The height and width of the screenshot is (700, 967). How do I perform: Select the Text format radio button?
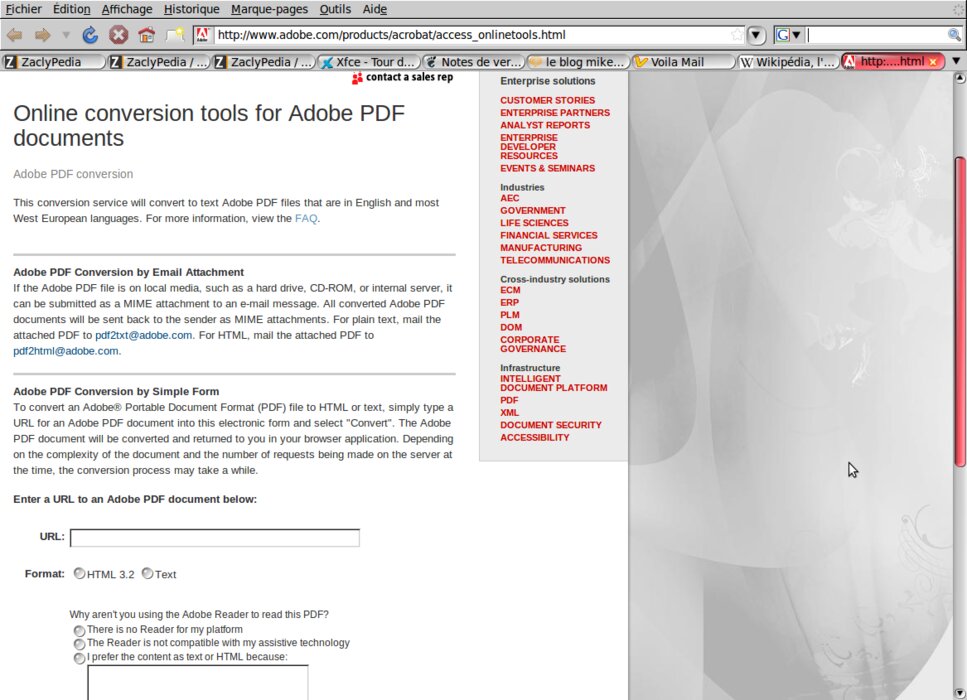point(147,574)
